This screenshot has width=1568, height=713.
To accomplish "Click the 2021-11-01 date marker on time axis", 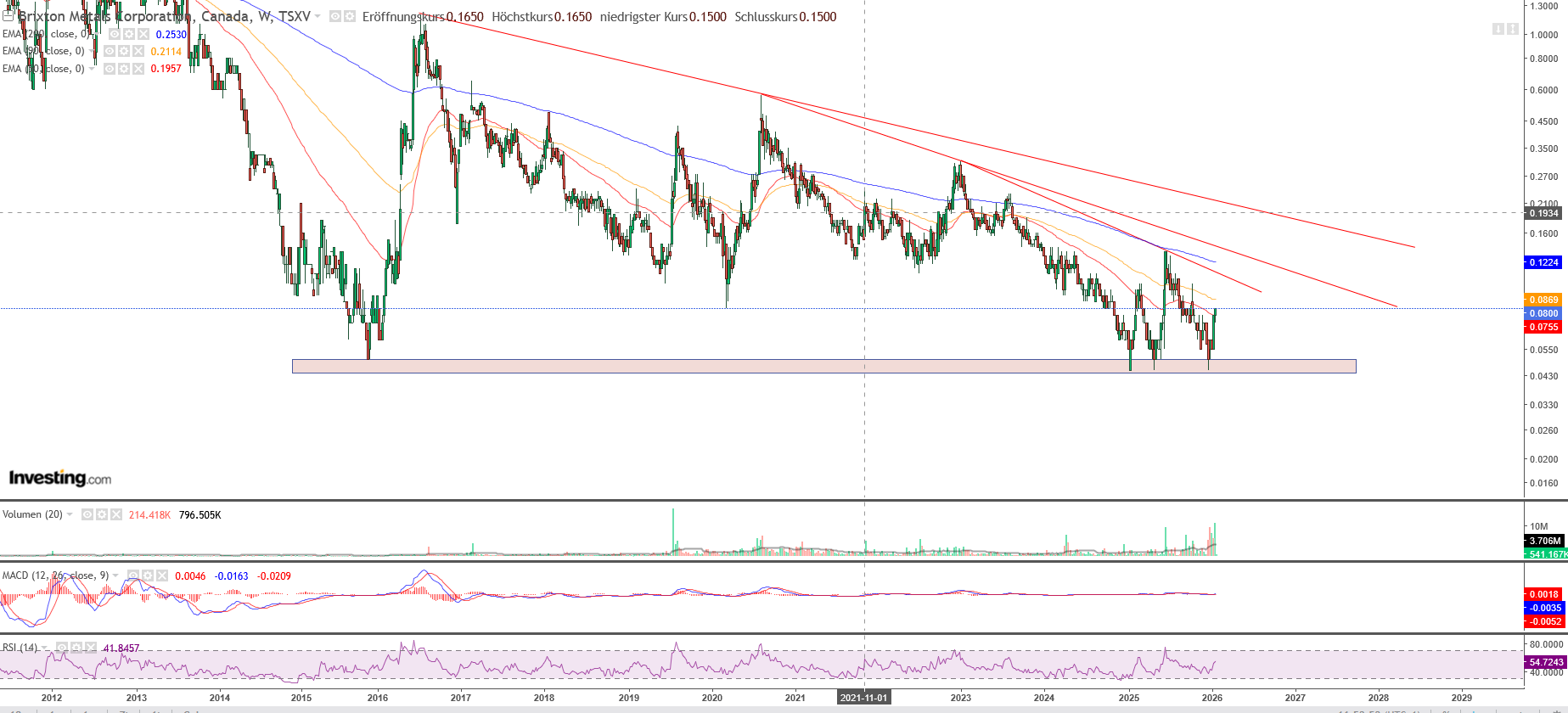I will [863, 698].
